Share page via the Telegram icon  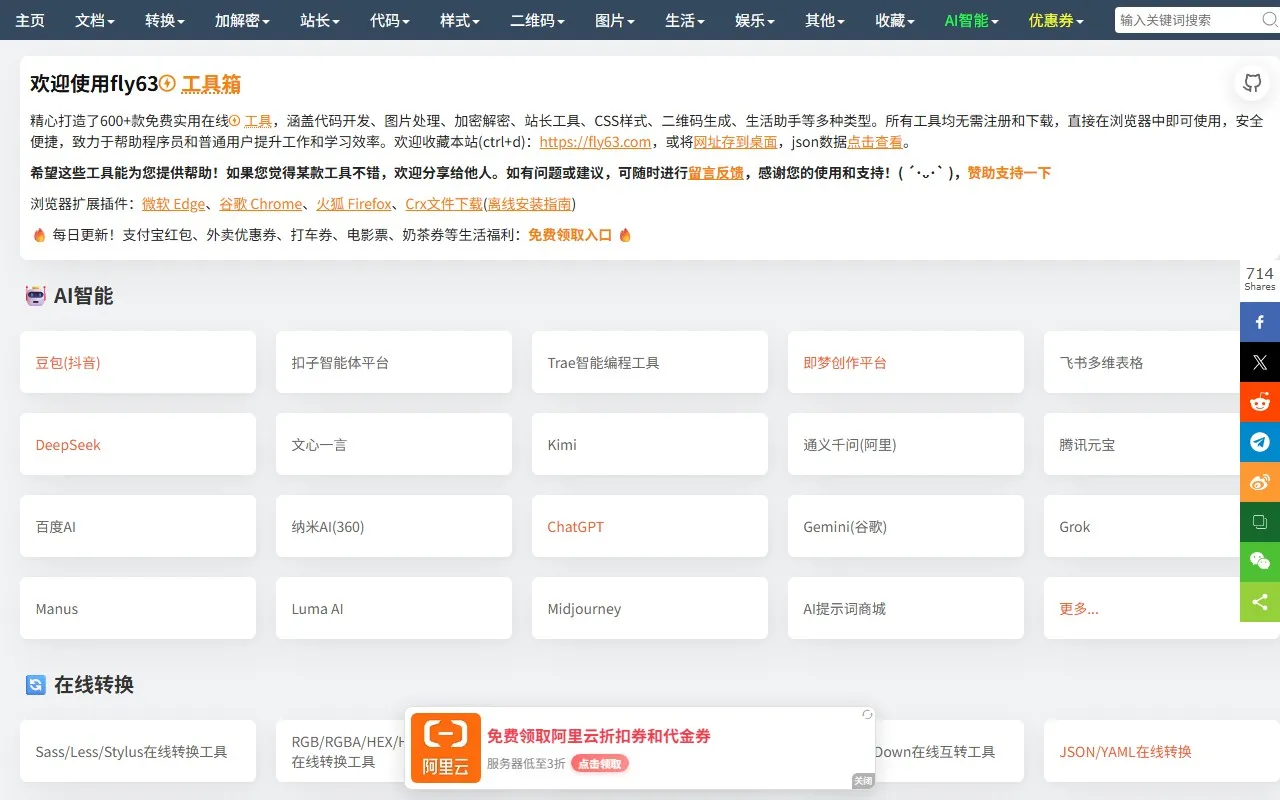[x=1261, y=442]
